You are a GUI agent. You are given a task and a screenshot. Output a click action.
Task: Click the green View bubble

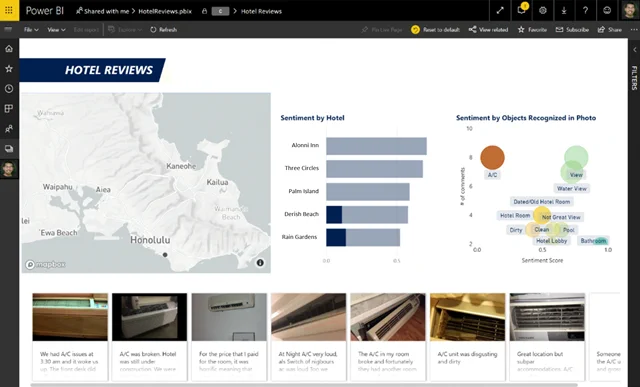576,157
